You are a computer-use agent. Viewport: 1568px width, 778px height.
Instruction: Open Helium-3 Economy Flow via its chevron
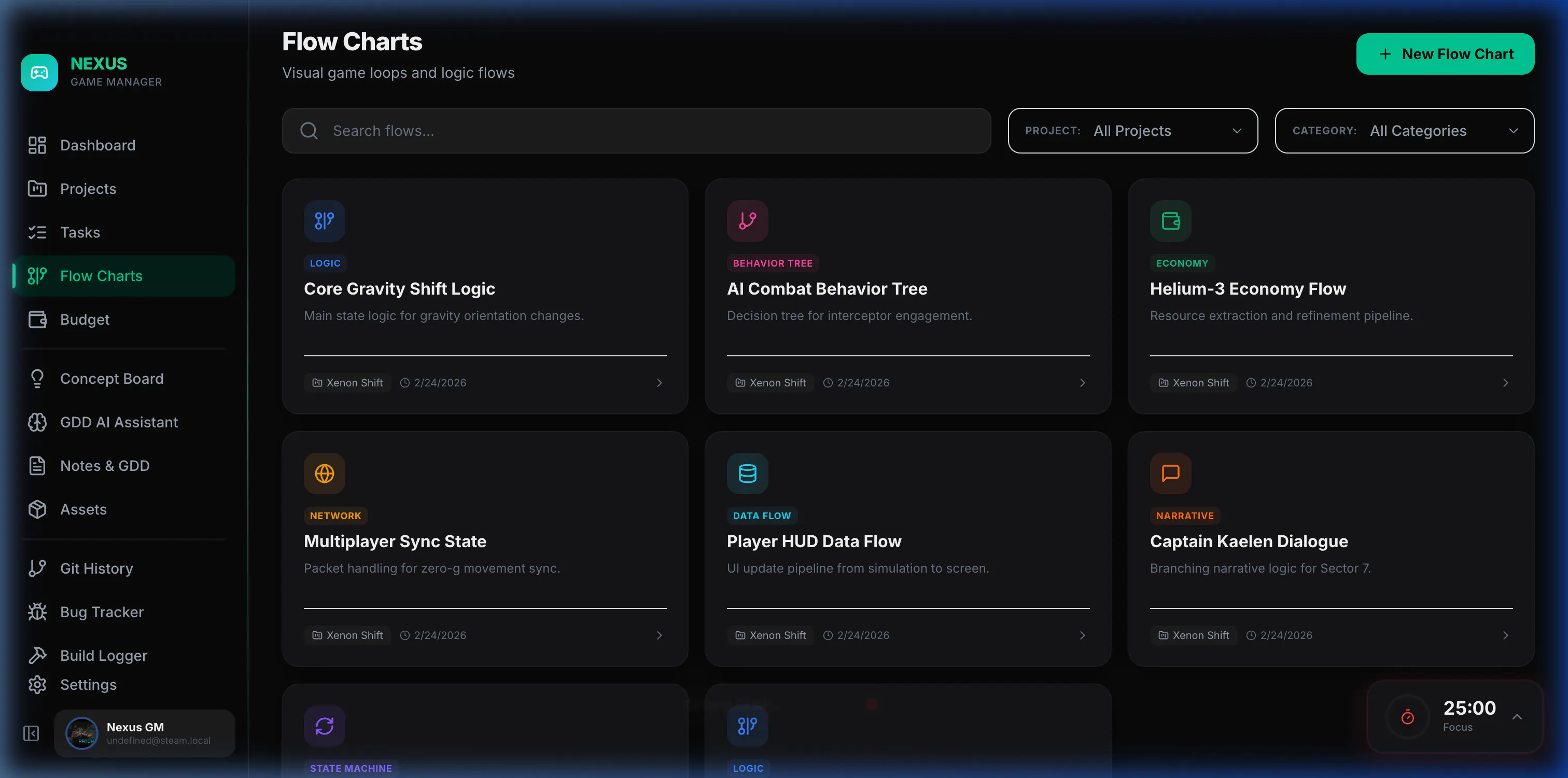click(x=1505, y=383)
